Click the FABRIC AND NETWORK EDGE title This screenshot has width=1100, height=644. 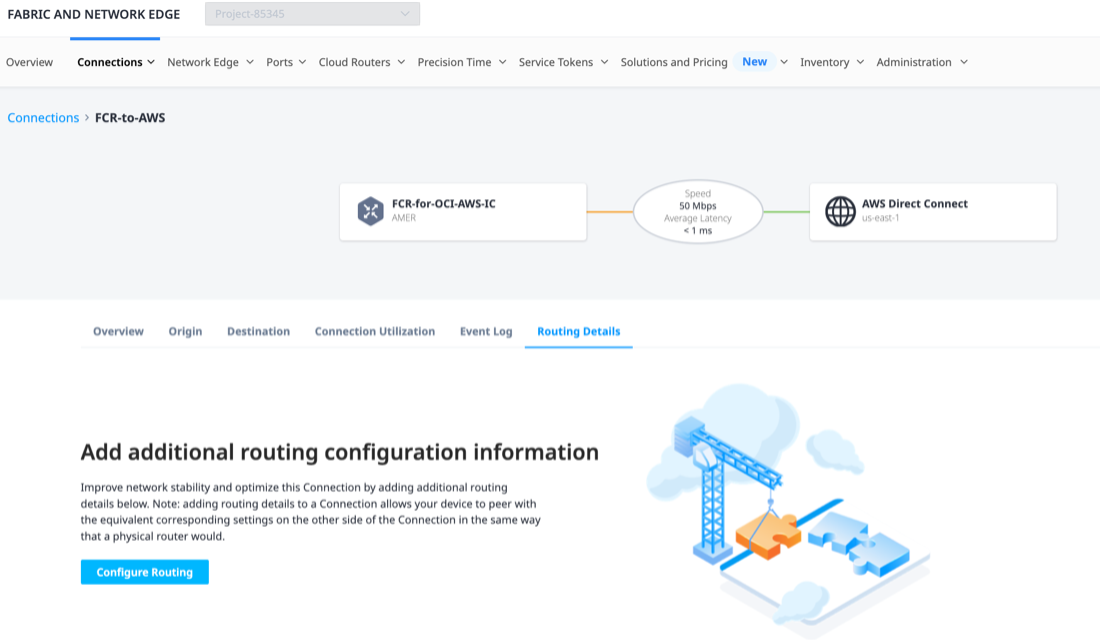pyautogui.click(x=93, y=14)
